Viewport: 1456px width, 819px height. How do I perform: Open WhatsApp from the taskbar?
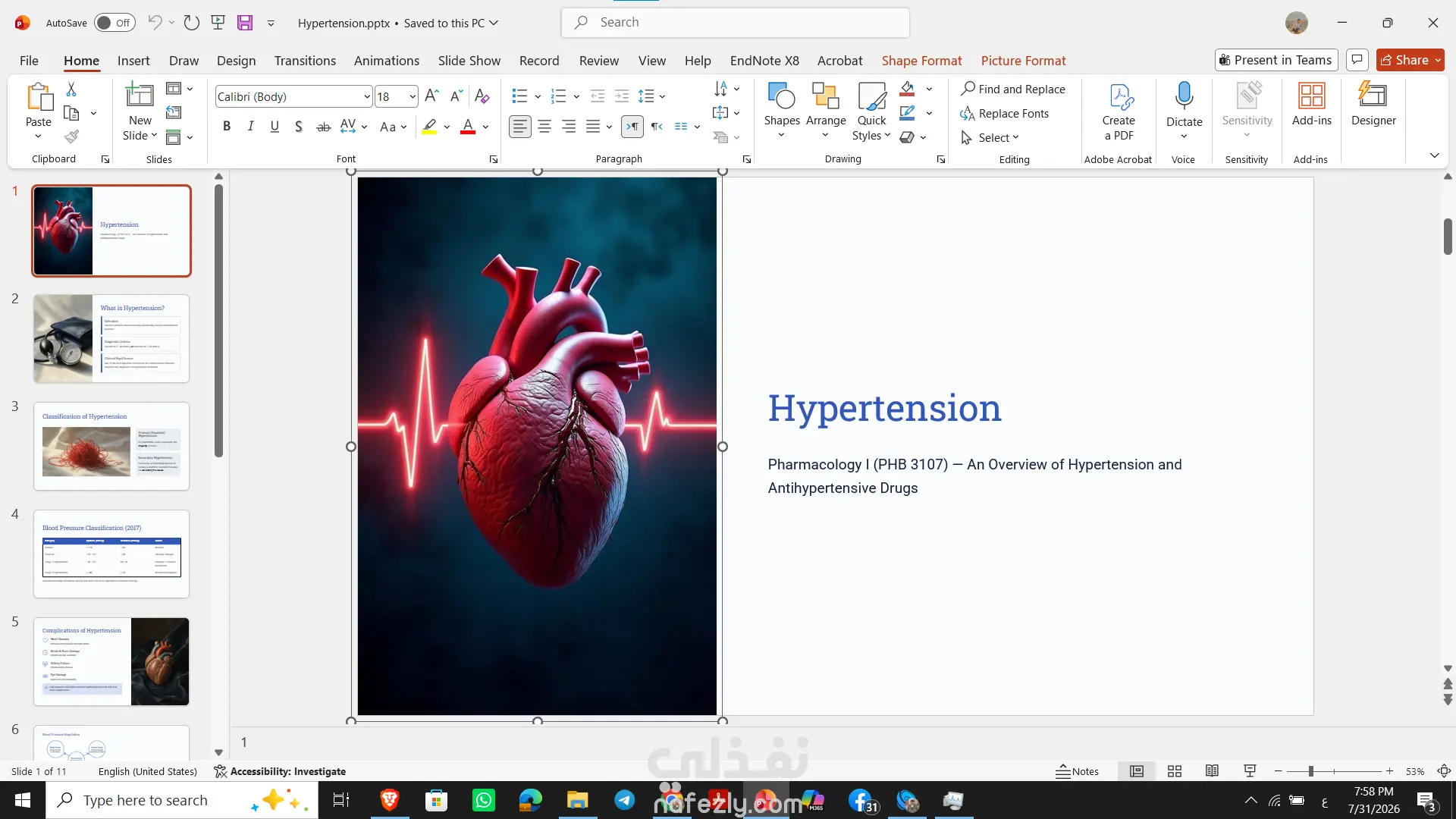[x=484, y=800]
